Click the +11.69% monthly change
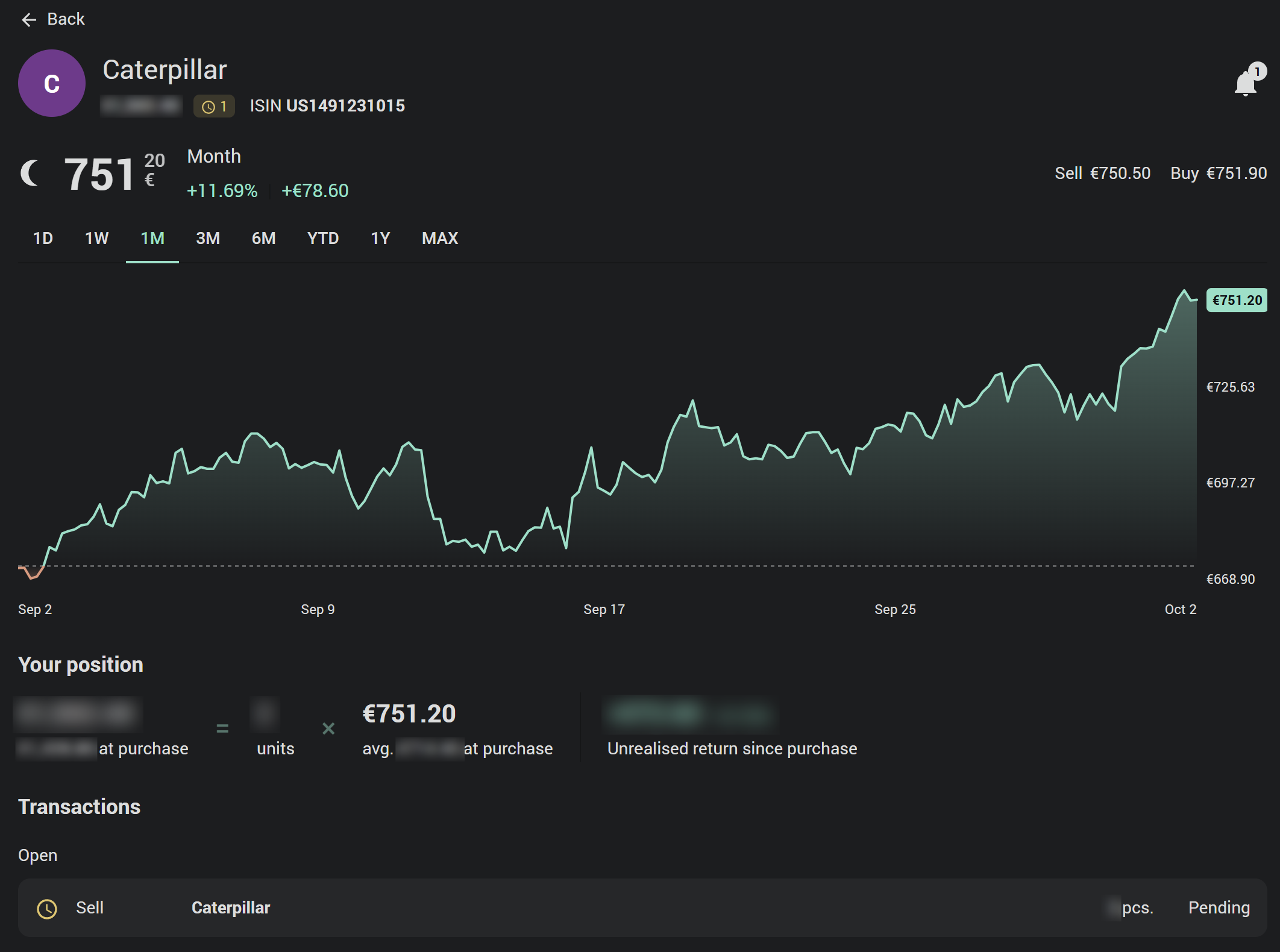 tap(222, 191)
